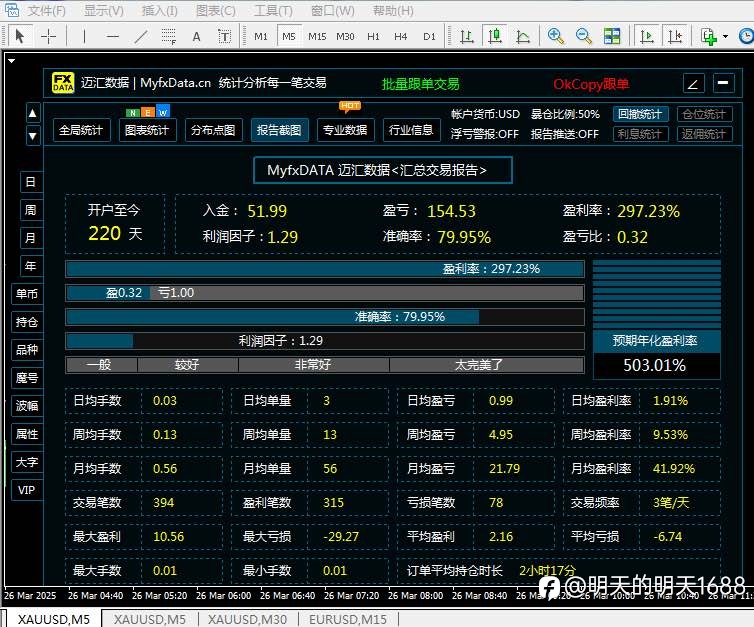Move the panel down with arrow
Screen dimensions: 754x627
pyautogui.click(x=32, y=136)
